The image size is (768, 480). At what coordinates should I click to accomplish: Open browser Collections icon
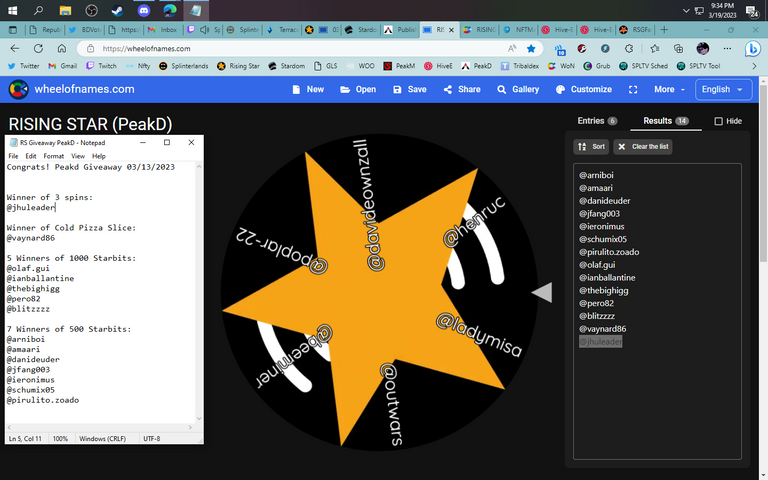678,48
